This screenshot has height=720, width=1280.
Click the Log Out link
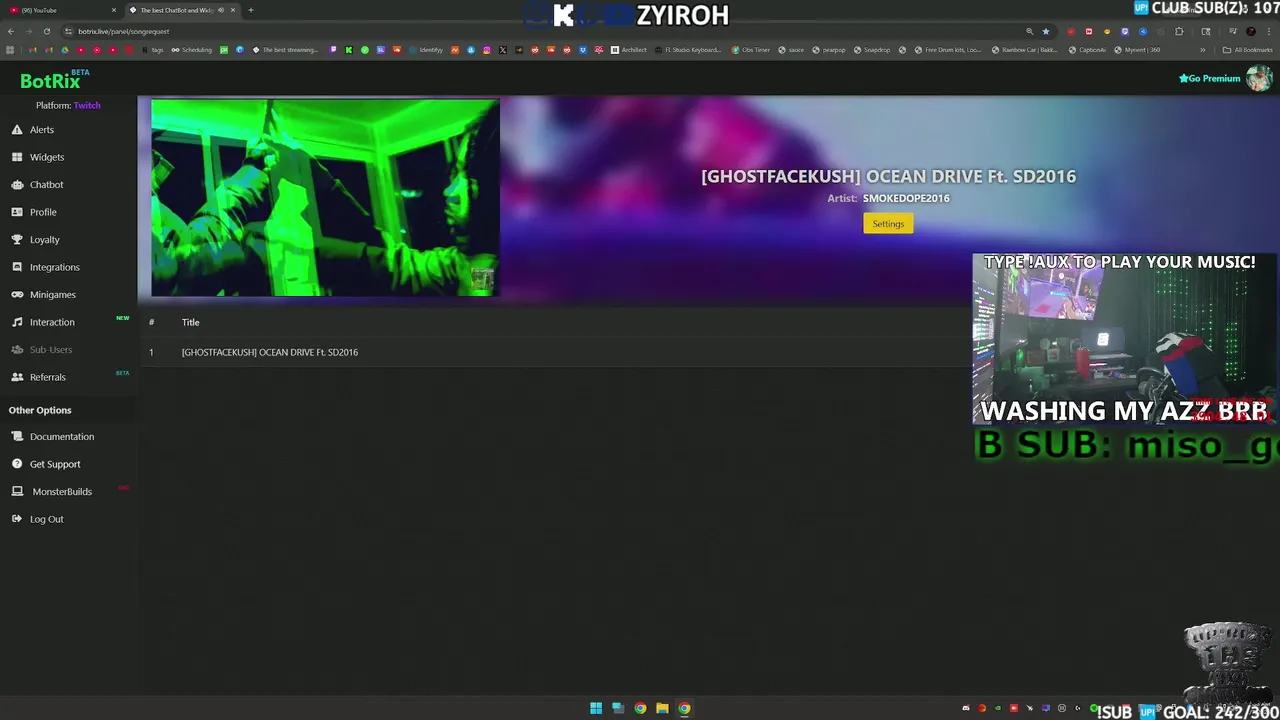click(47, 519)
